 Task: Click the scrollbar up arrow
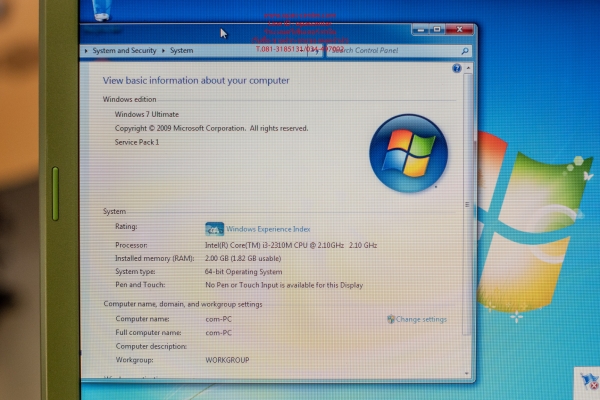468,68
